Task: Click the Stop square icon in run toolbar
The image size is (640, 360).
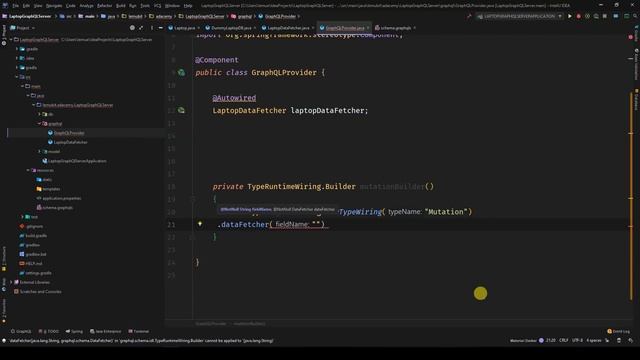Action: coord(604,16)
